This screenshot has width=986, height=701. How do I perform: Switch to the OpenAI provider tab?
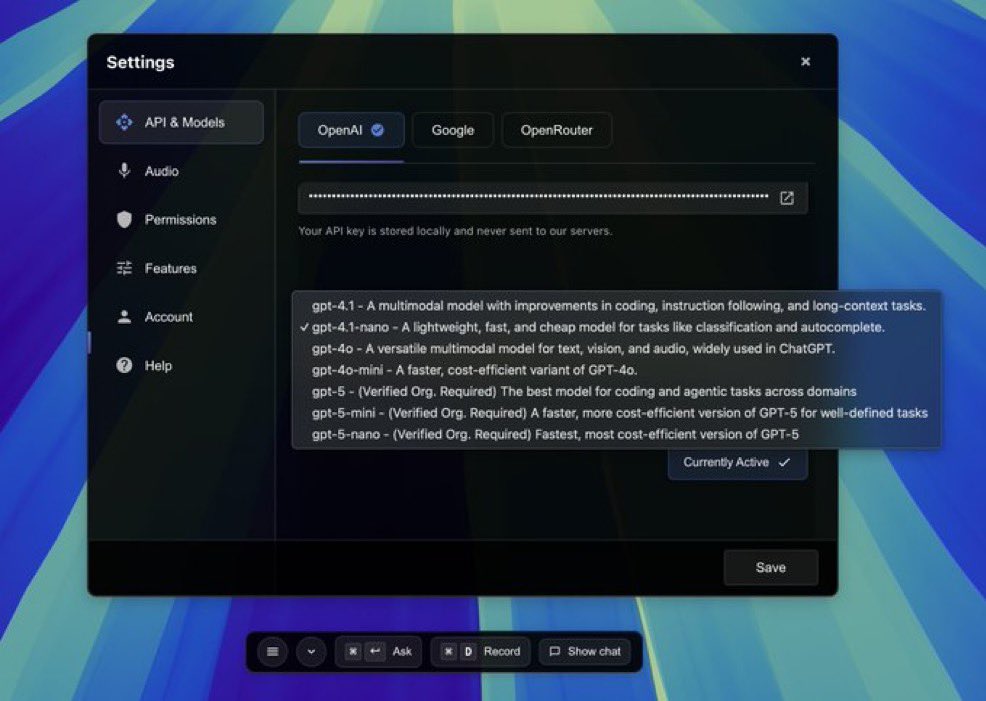(351, 130)
